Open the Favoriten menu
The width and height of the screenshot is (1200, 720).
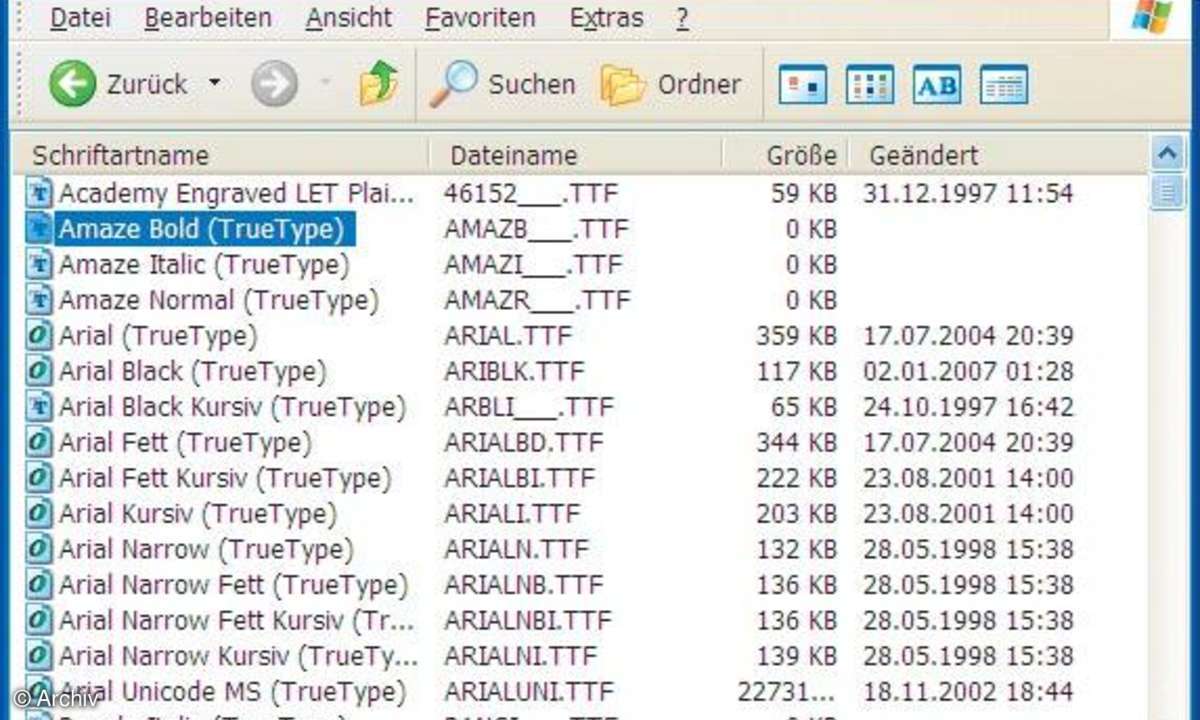480,18
